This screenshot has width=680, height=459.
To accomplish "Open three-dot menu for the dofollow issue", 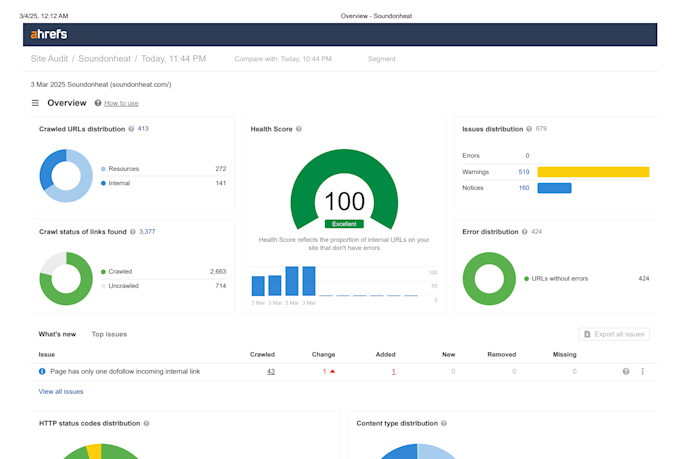I will pos(642,371).
